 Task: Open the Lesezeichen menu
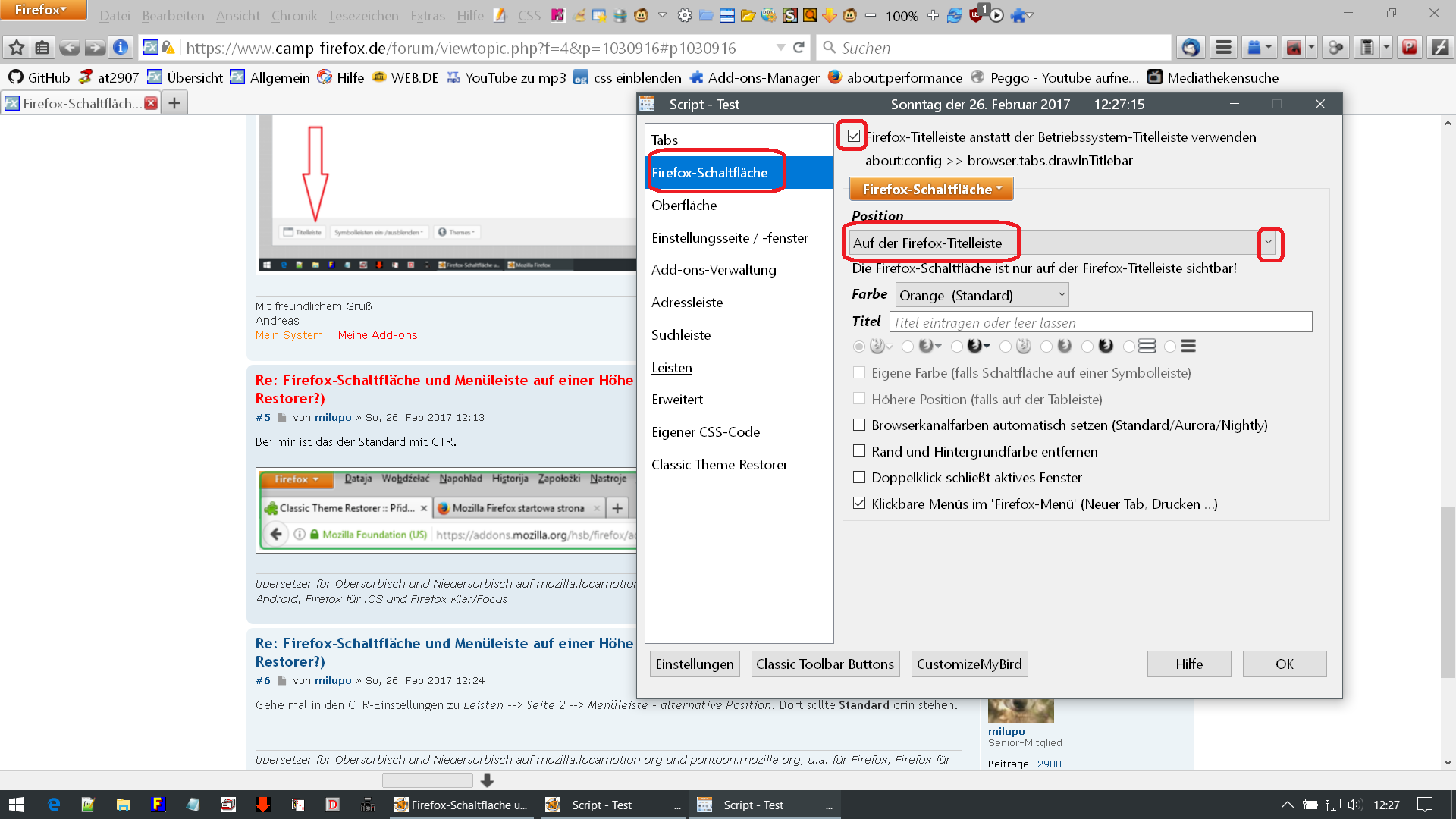(x=363, y=16)
